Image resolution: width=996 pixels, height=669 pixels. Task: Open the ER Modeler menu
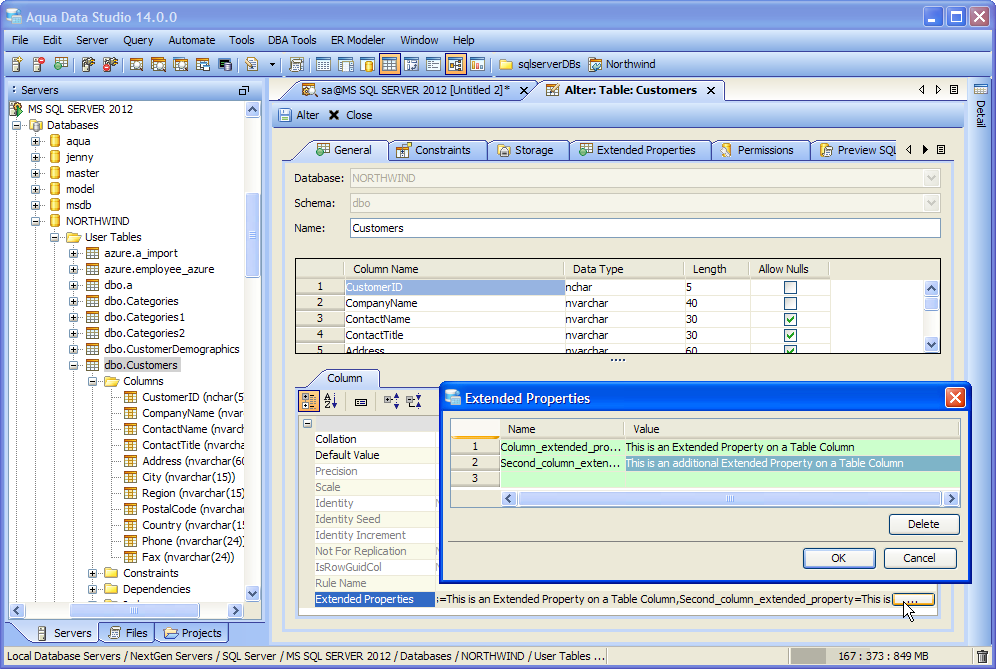coord(358,40)
